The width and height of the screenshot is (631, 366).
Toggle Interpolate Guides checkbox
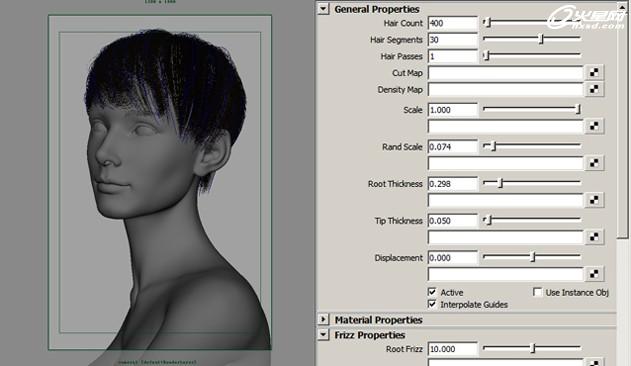(x=432, y=304)
